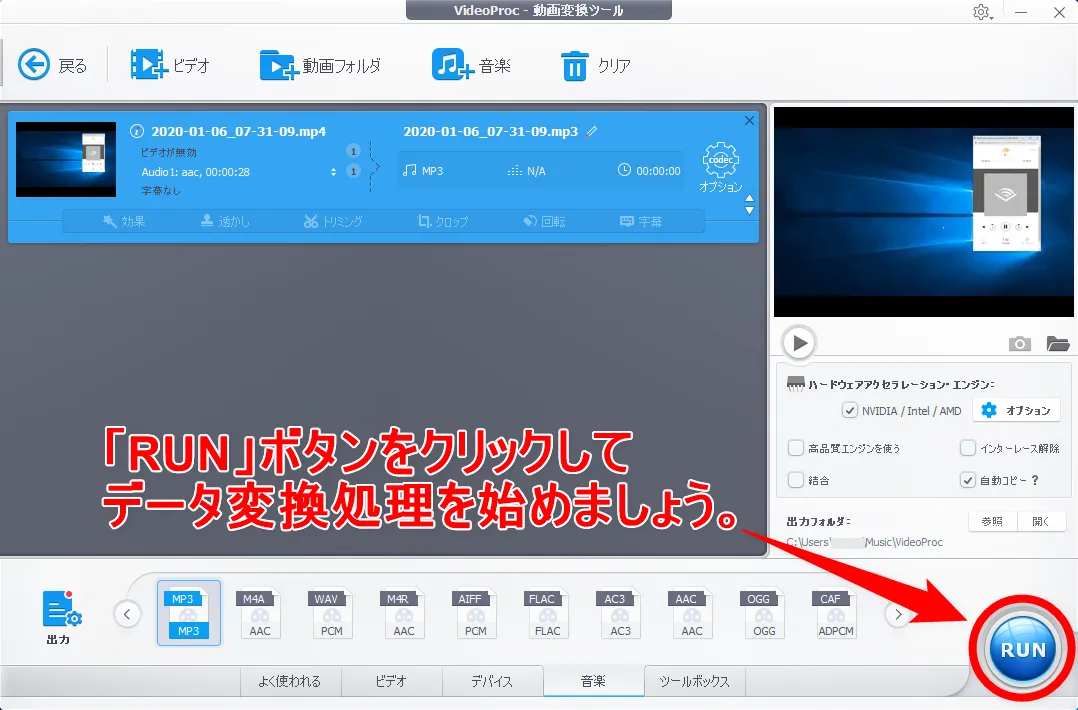Open the 出力 output settings icon

[62, 609]
